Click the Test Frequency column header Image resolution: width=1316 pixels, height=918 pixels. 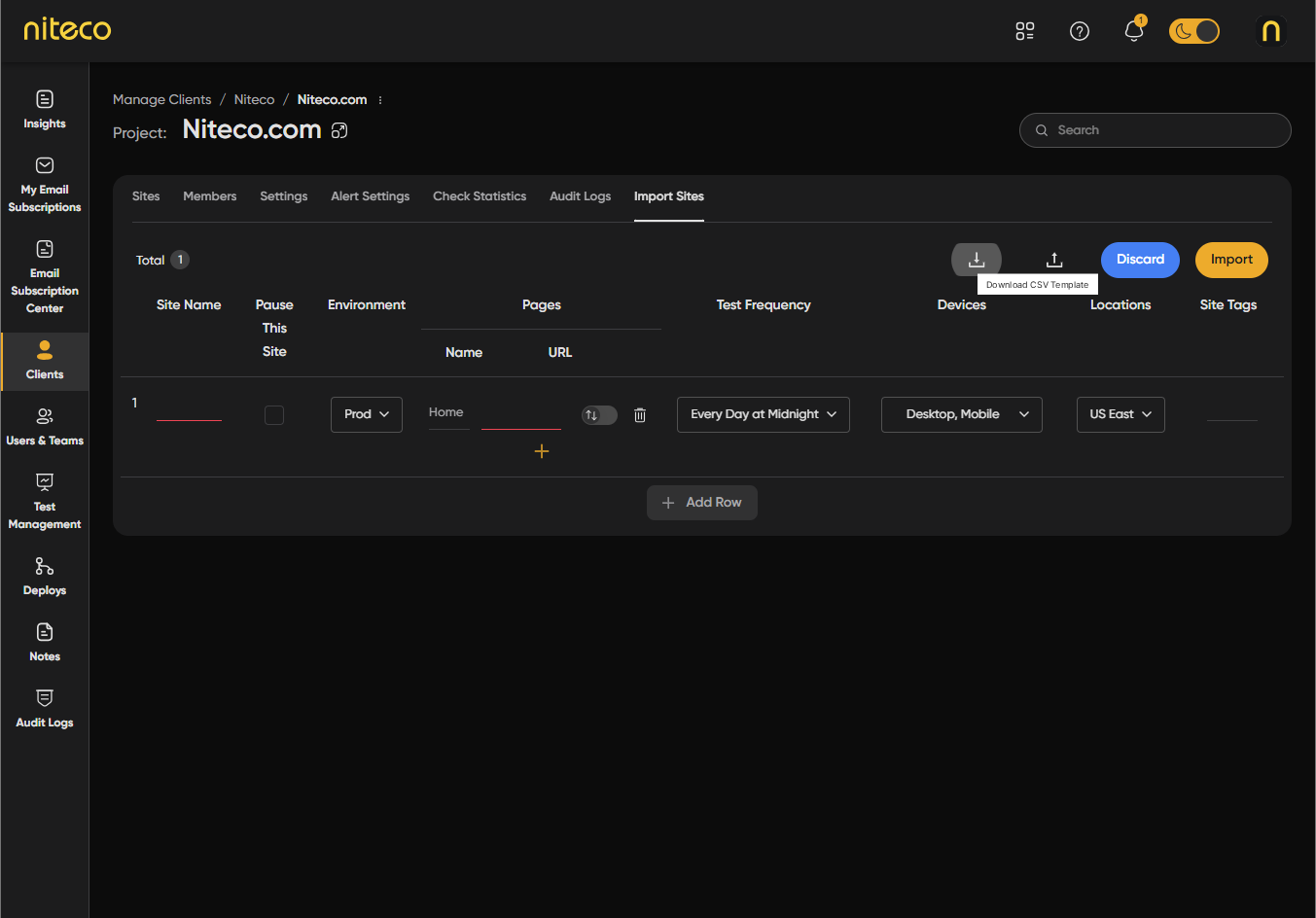[764, 305]
